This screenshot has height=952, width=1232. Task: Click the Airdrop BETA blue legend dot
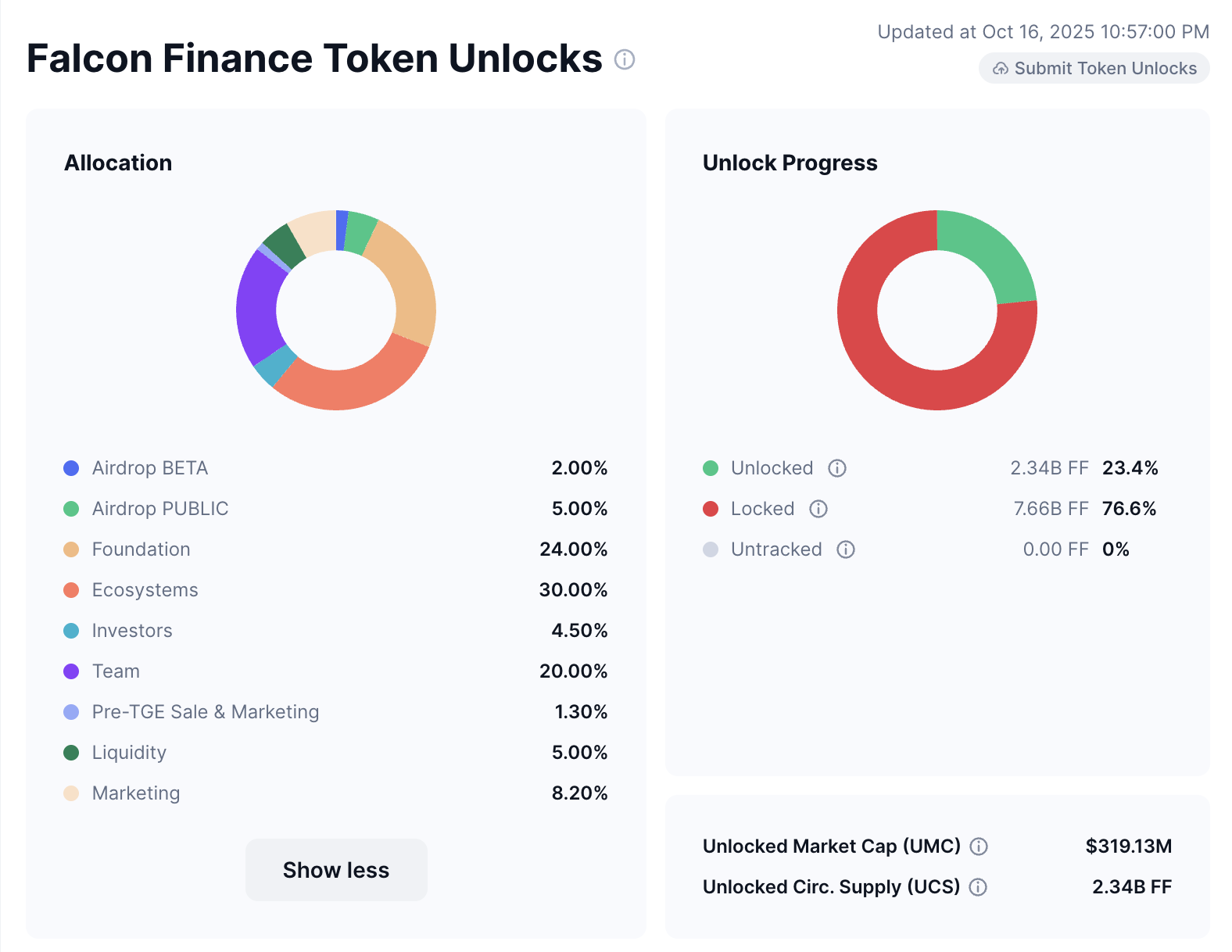click(71, 468)
